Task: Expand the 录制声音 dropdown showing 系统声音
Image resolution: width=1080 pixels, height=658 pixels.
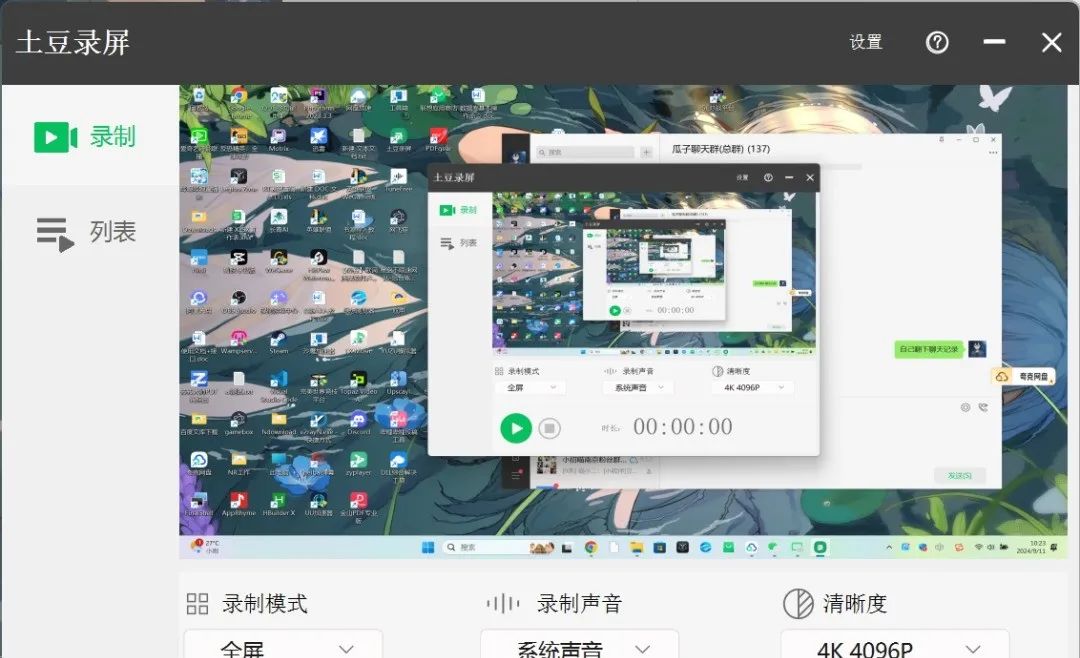Action: click(x=579, y=648)
